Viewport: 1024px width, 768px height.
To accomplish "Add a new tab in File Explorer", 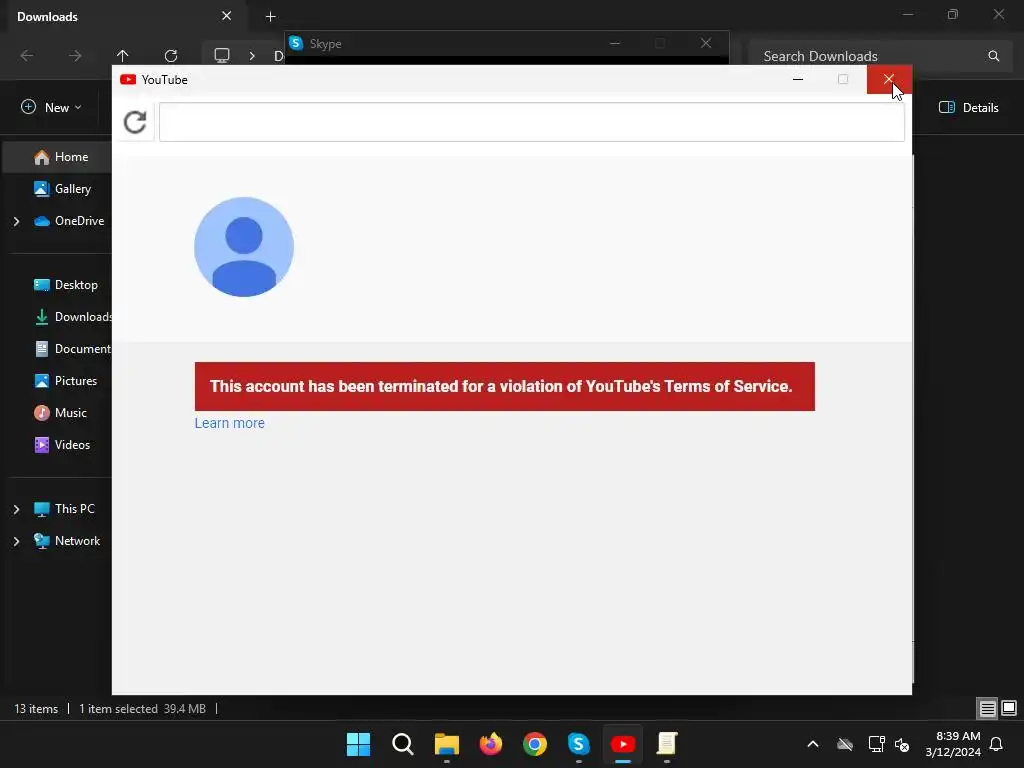I will pos(270,17).
